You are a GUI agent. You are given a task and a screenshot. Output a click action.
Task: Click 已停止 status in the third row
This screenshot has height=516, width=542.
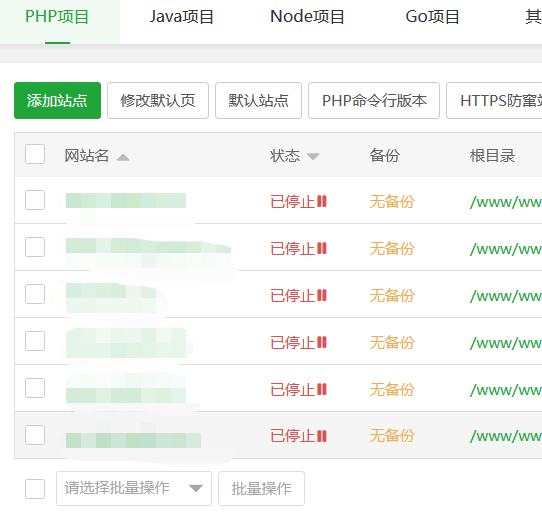click(x=292, y=295)
